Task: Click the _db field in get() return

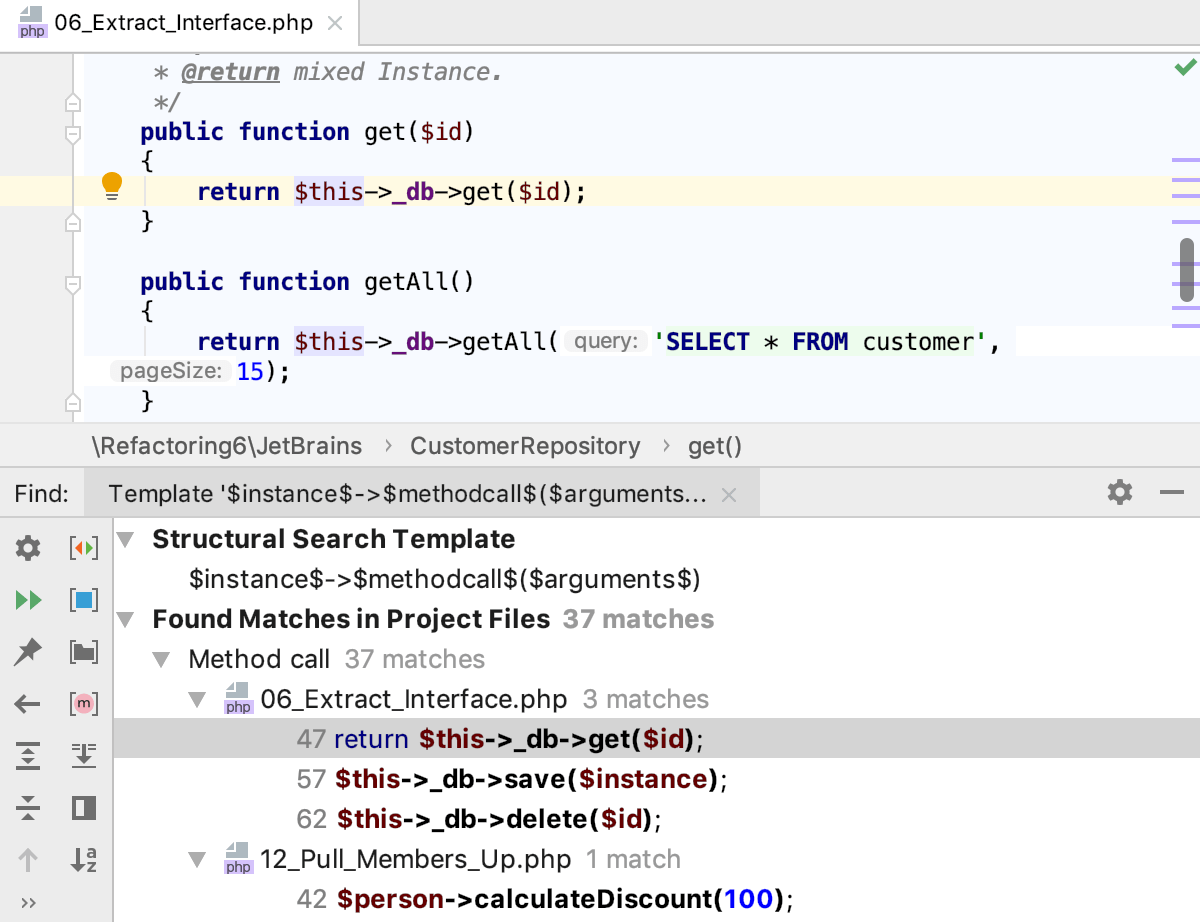Action: coord(413,192)
